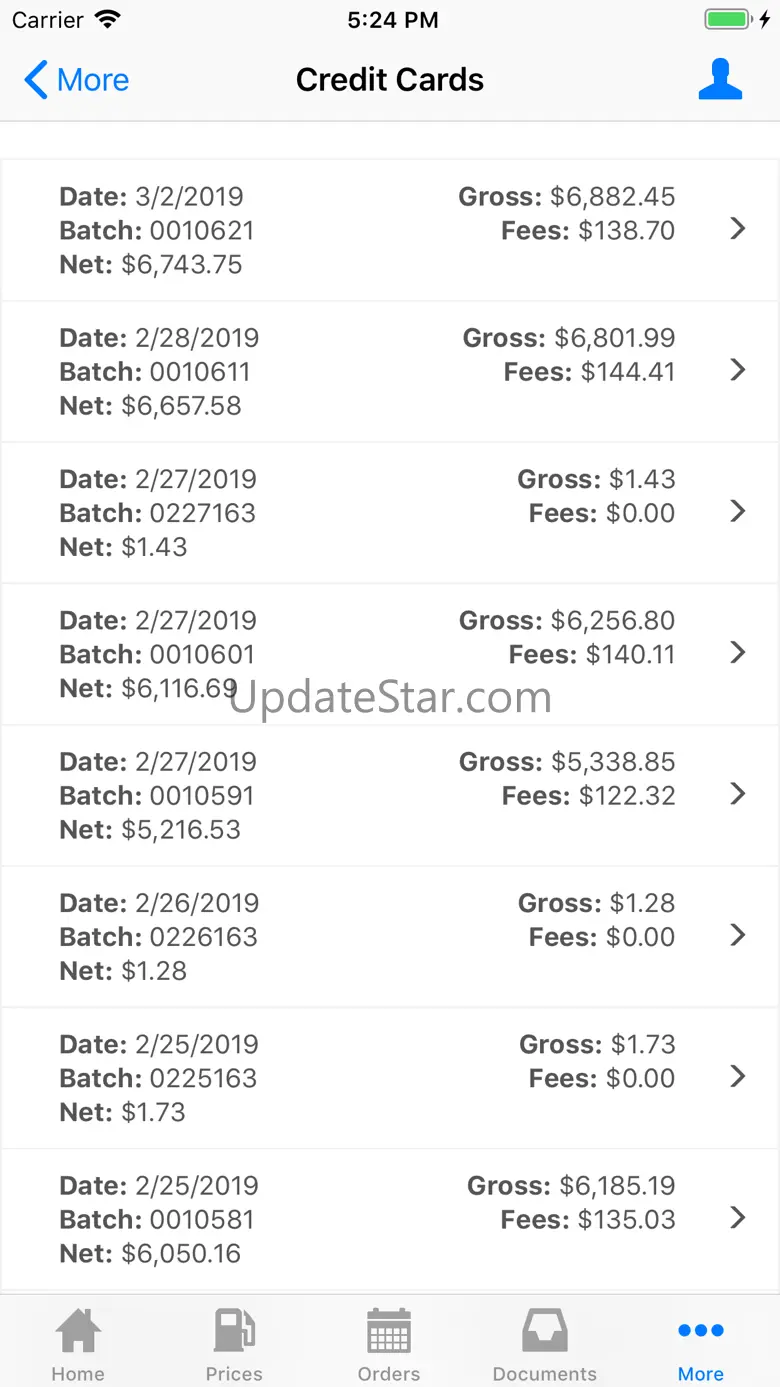Image resolution: width=780 pixels, height=1387 pixels.
Task: Open the Documents inbox tray icon
Action: click(x=545, y=1331)
